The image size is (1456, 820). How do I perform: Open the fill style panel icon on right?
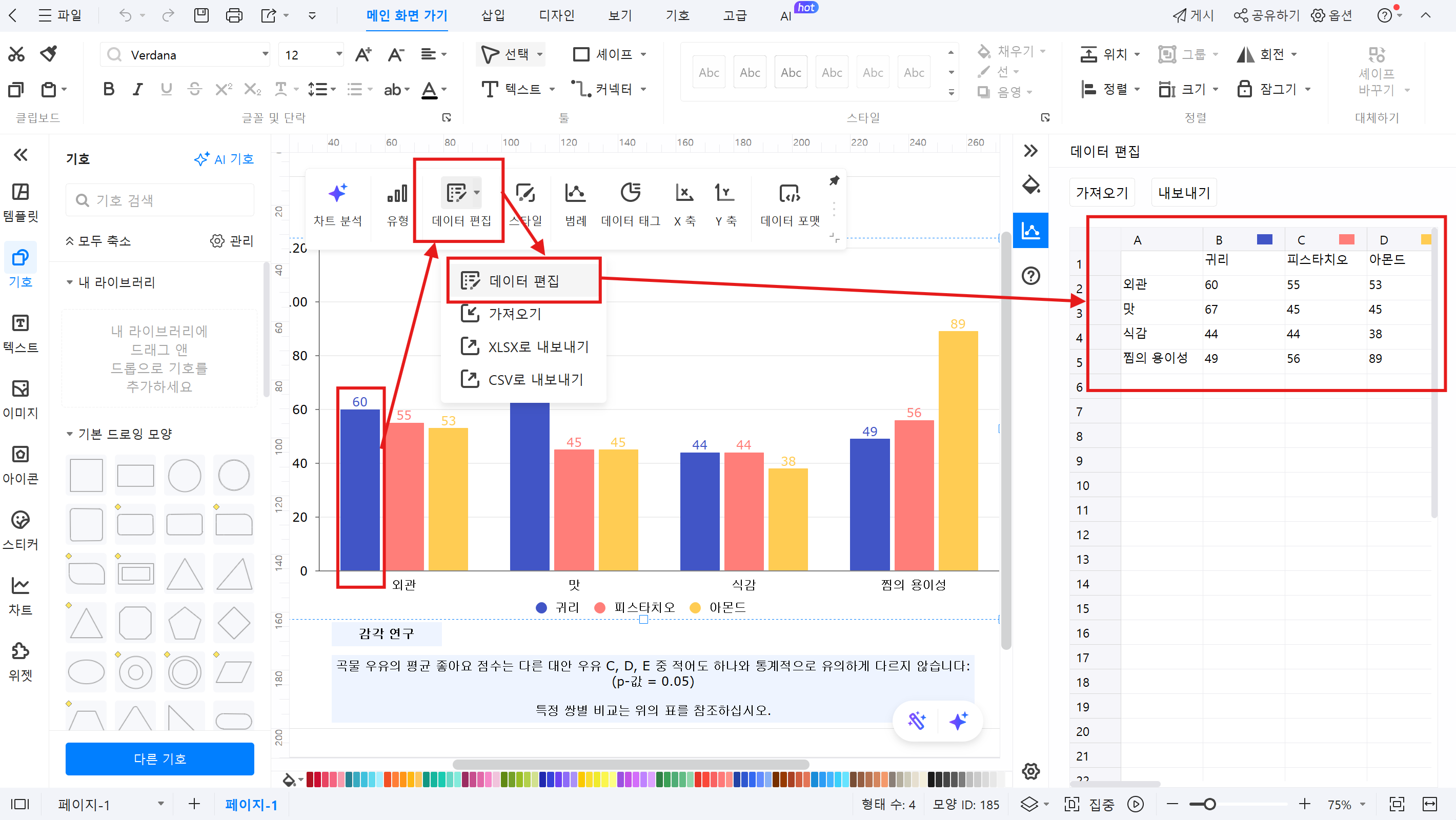[1031, 185]
